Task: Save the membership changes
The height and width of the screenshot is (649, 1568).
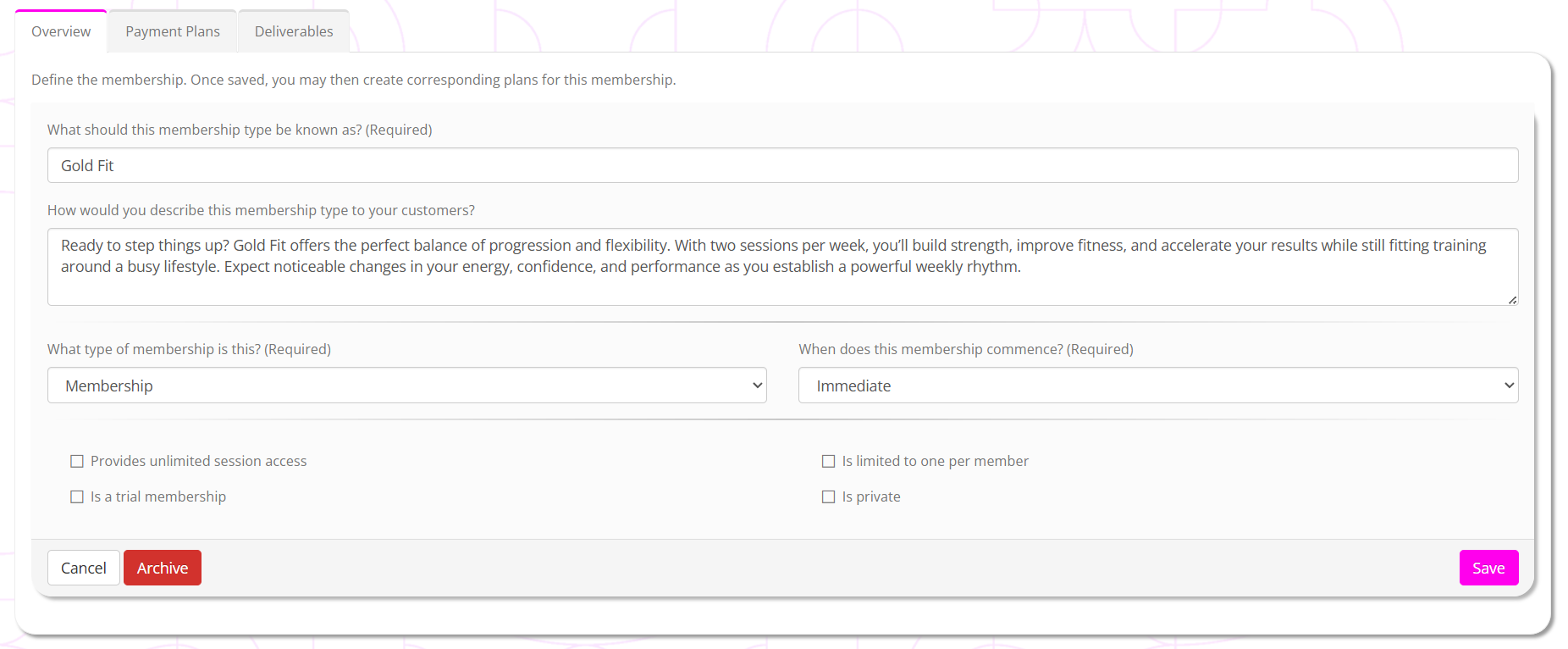Action: coord(1488,568)
